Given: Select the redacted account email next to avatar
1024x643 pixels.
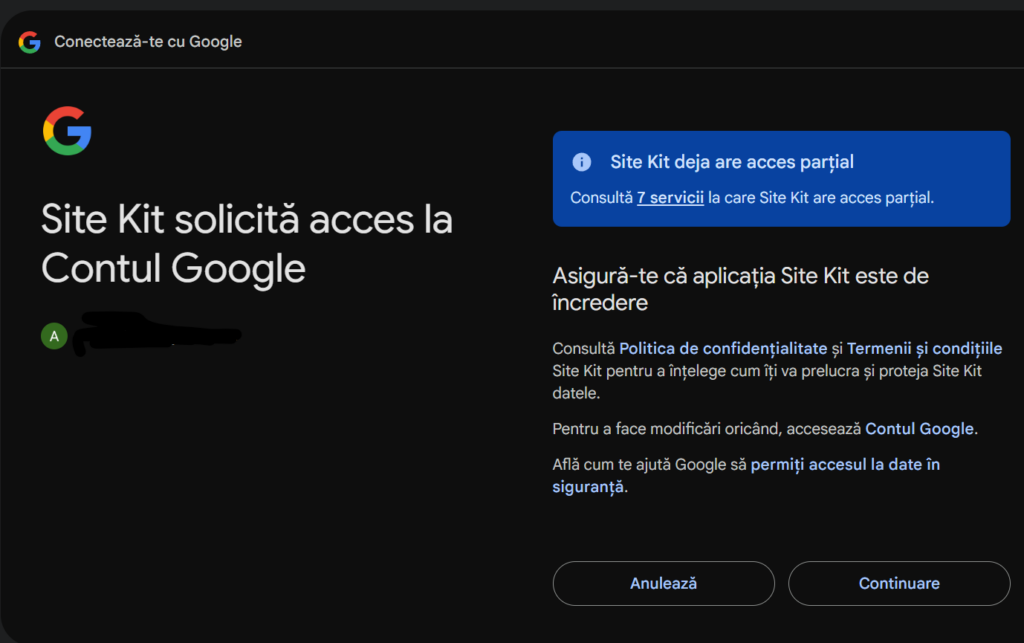Looking at the screenshot, I should (x=157, y=334).
